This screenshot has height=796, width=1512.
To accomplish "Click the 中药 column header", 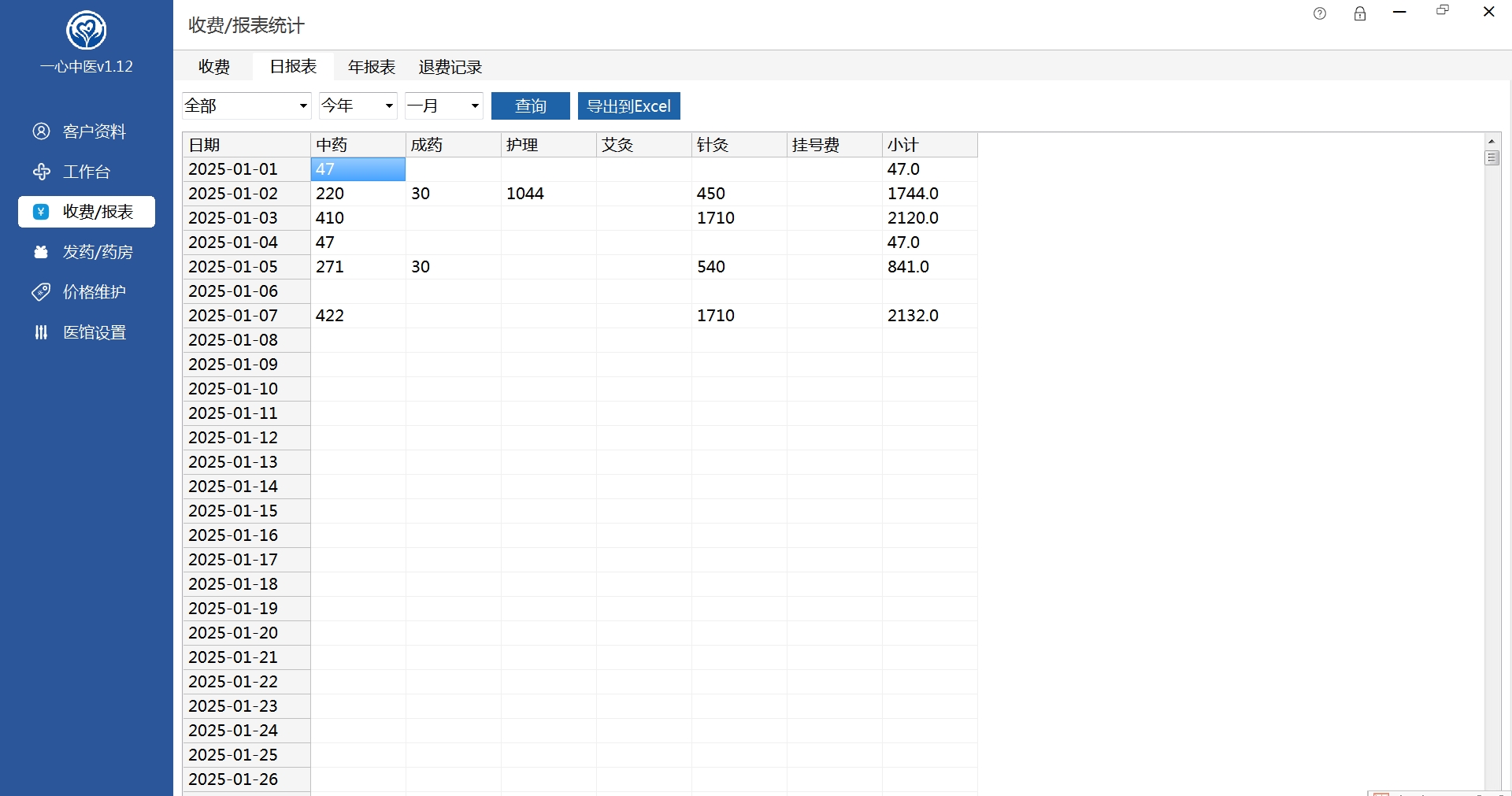I will pyautogui.click(x=358, y=145).
